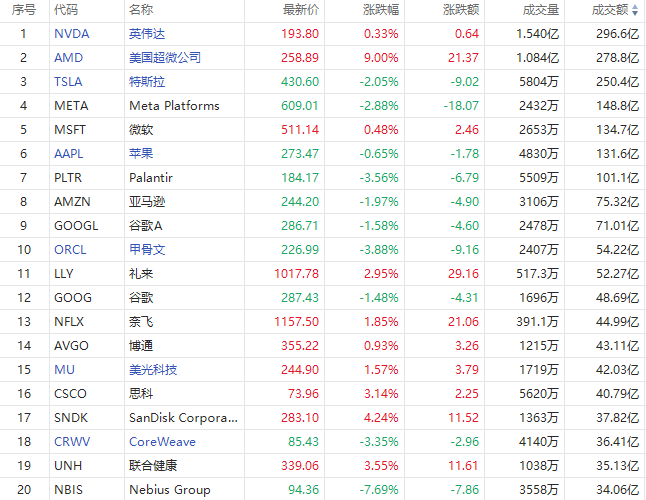646x500 pixels.
Task: Sort by the 成交额 header label
Action: pos(610,10)
